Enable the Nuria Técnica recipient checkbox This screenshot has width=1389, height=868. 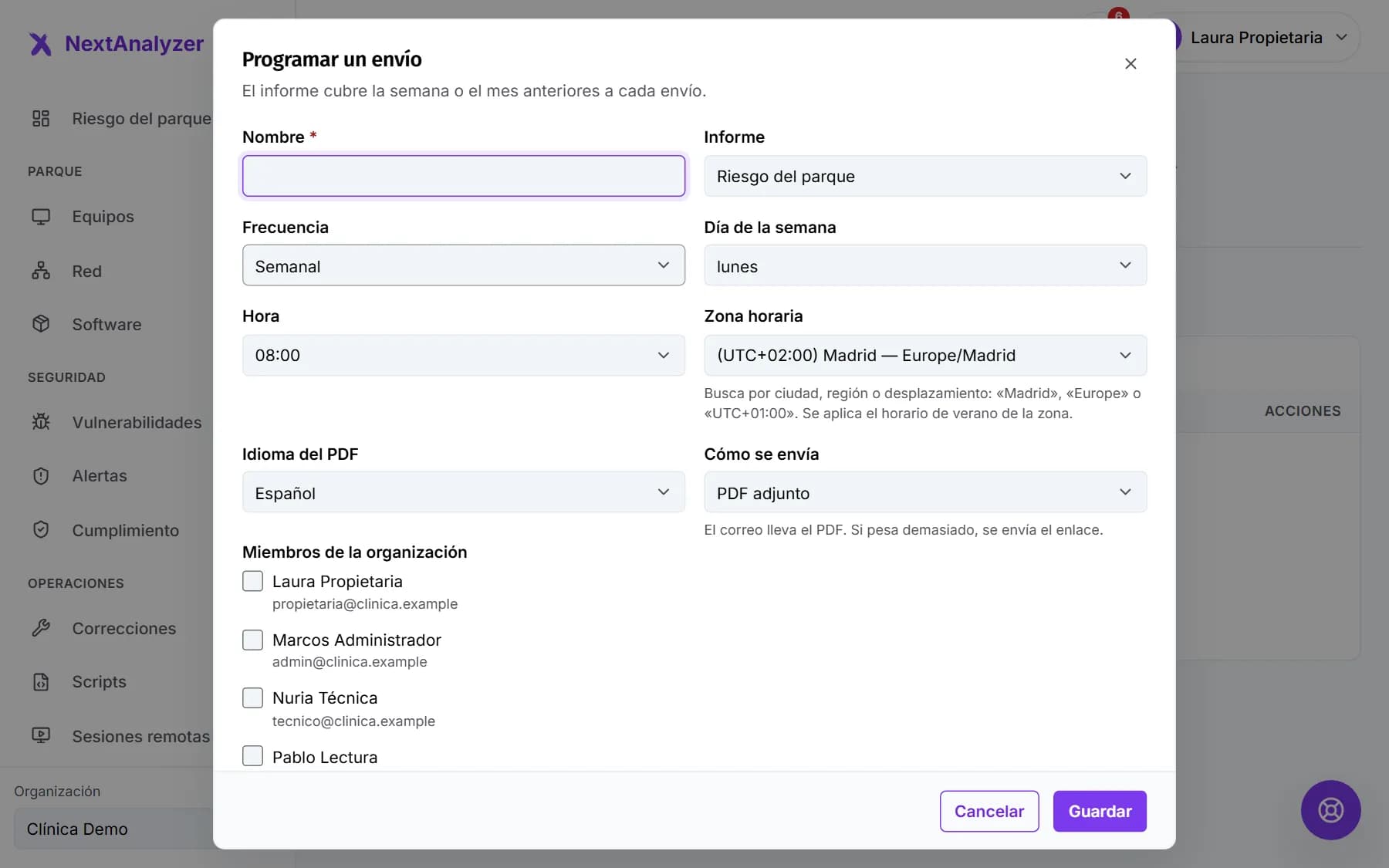[252, 698]
